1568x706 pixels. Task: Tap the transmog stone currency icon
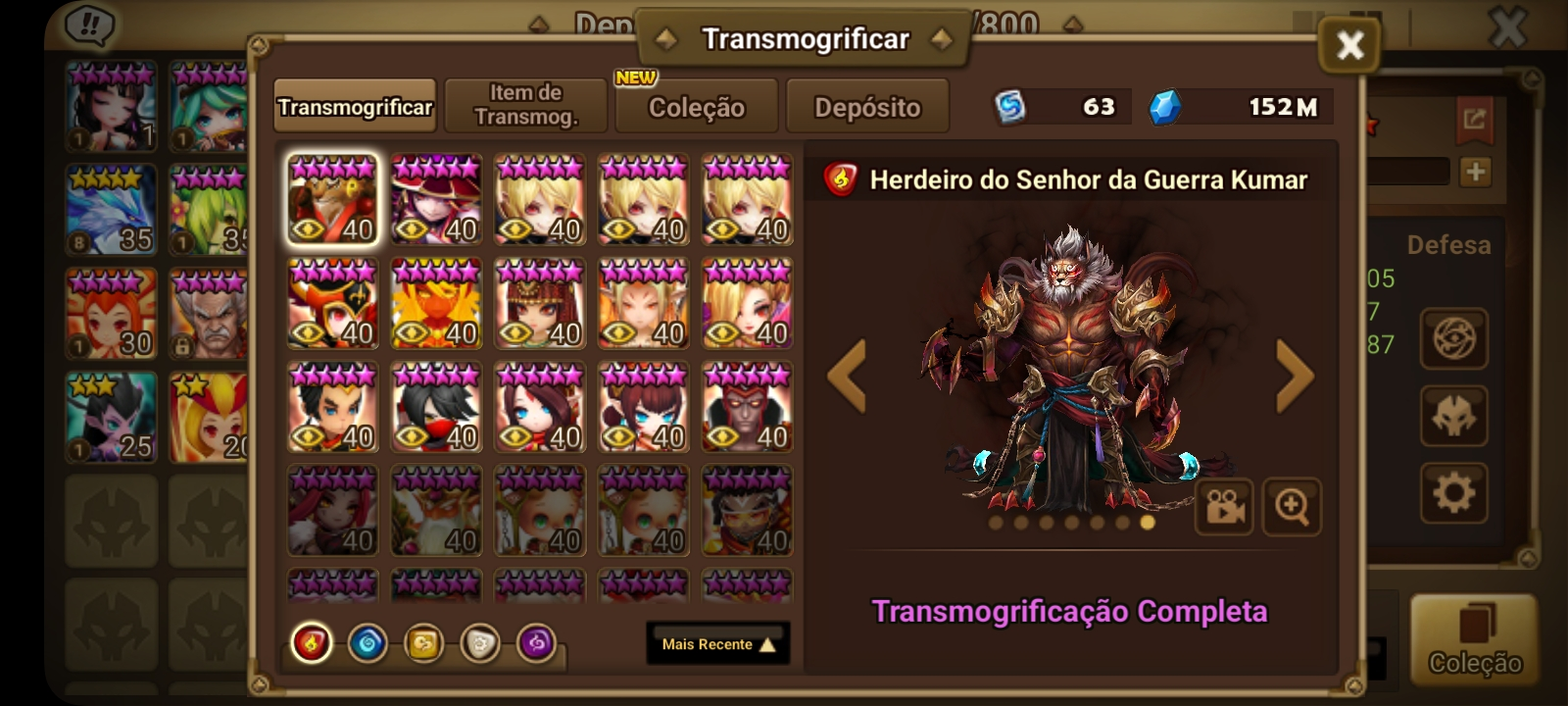click(1010, 107)
